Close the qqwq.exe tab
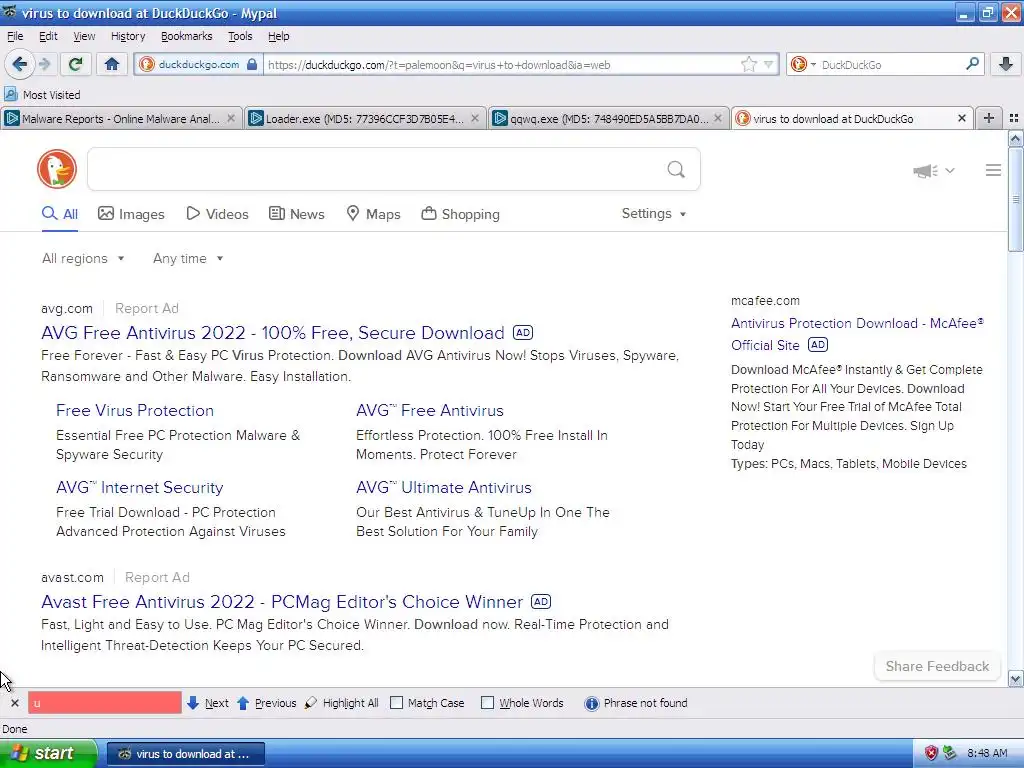This screenshot has height=768, width=1024. click(718, 118)
